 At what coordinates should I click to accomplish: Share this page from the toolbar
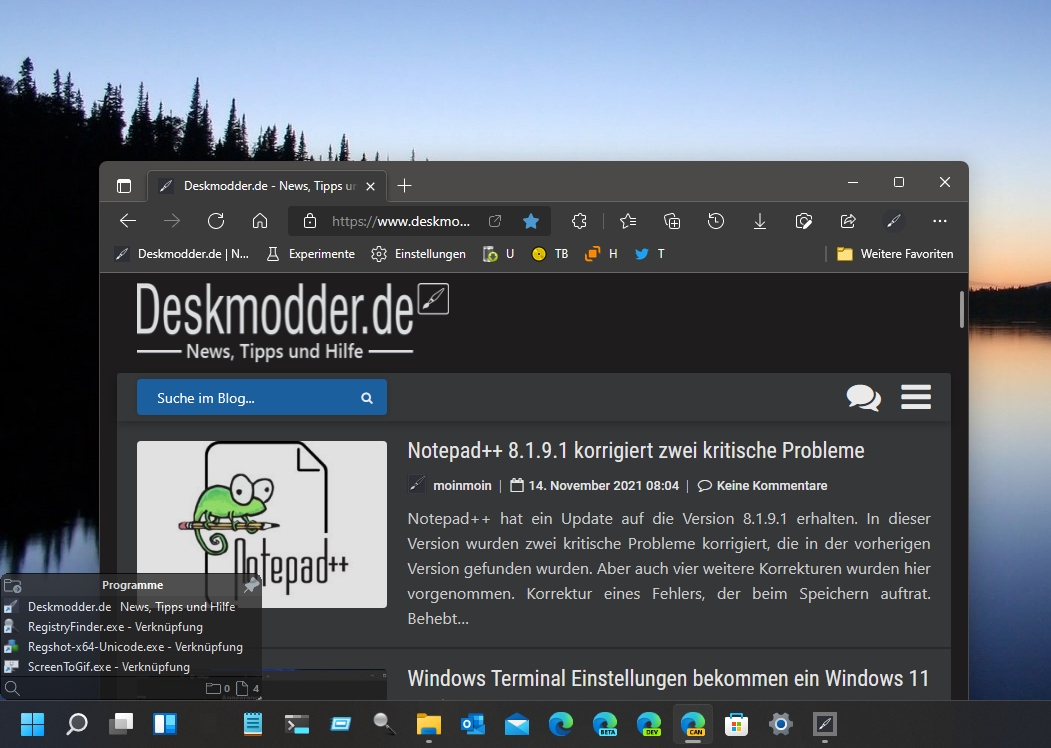tap(848, 221)
